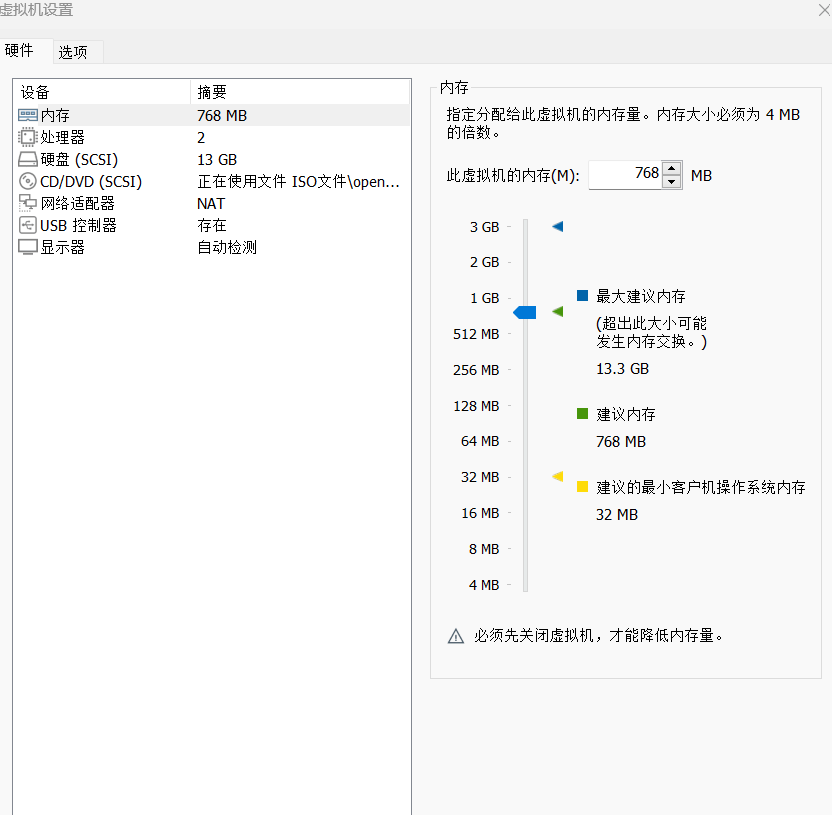Click the hard disk (SCSI) icon

point(28,160)
